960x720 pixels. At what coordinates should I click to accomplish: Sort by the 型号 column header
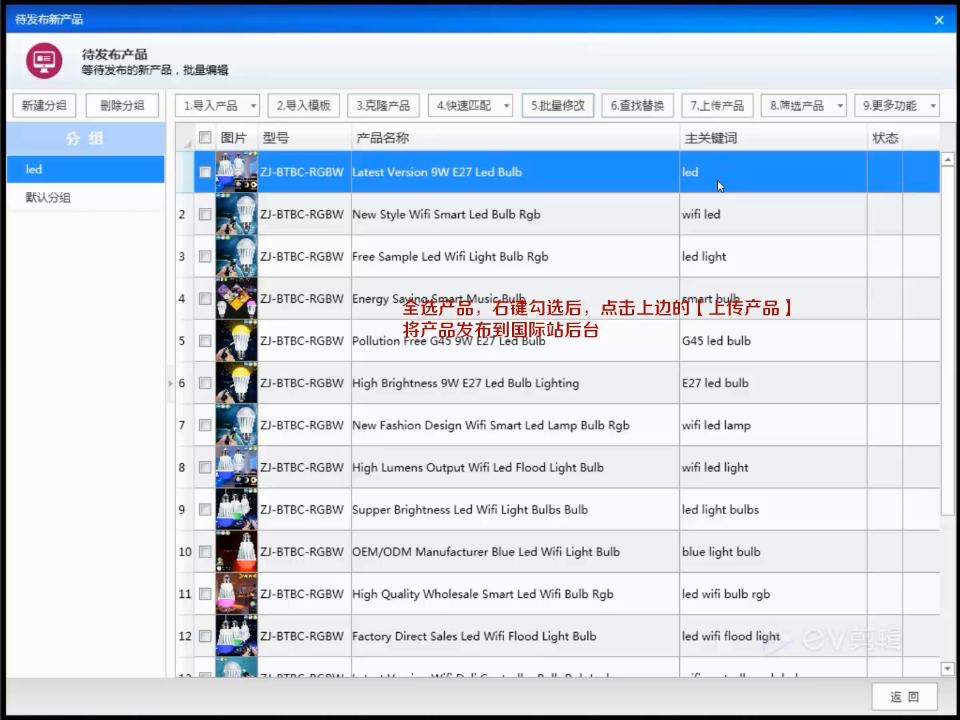[x=304, y=138]
